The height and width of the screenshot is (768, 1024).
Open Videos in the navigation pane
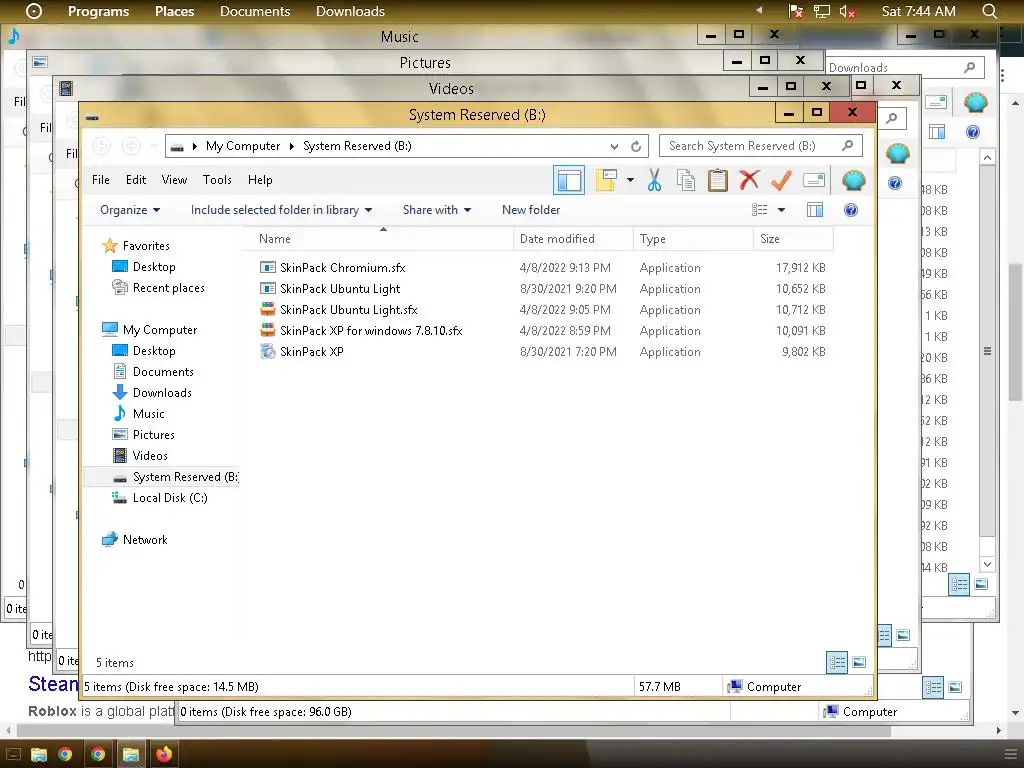point(150,455)
